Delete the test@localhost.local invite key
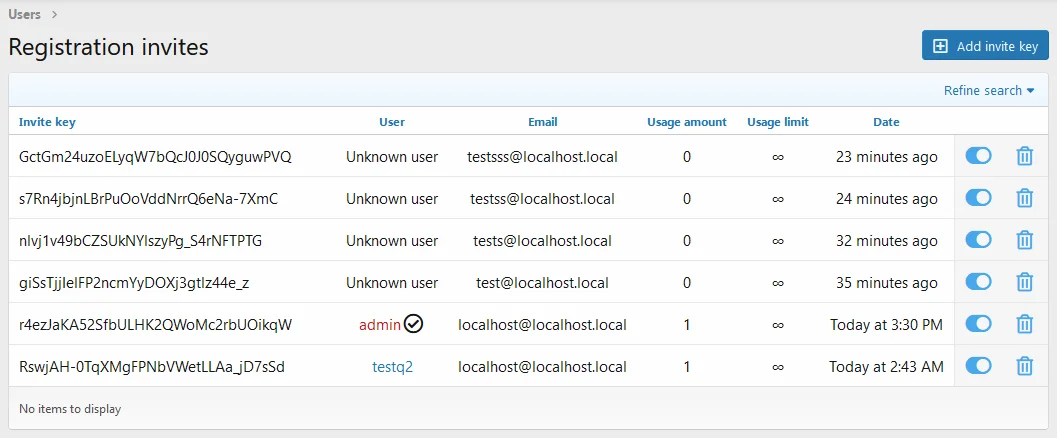The width and height of the screenshot is (1057, 438). coord(1024,283)
